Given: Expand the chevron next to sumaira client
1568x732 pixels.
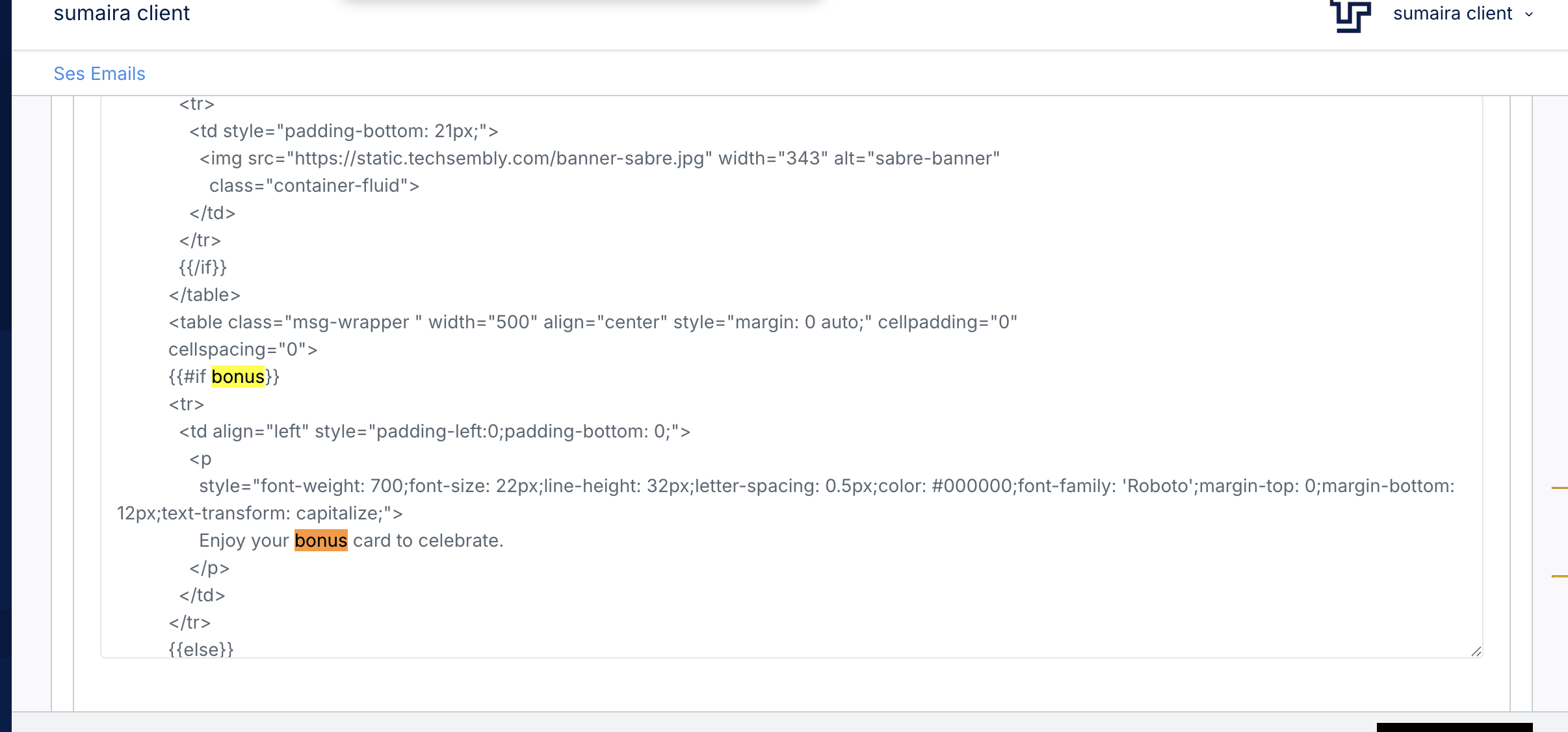Looking at the screenshot, I should (1529, 14).
